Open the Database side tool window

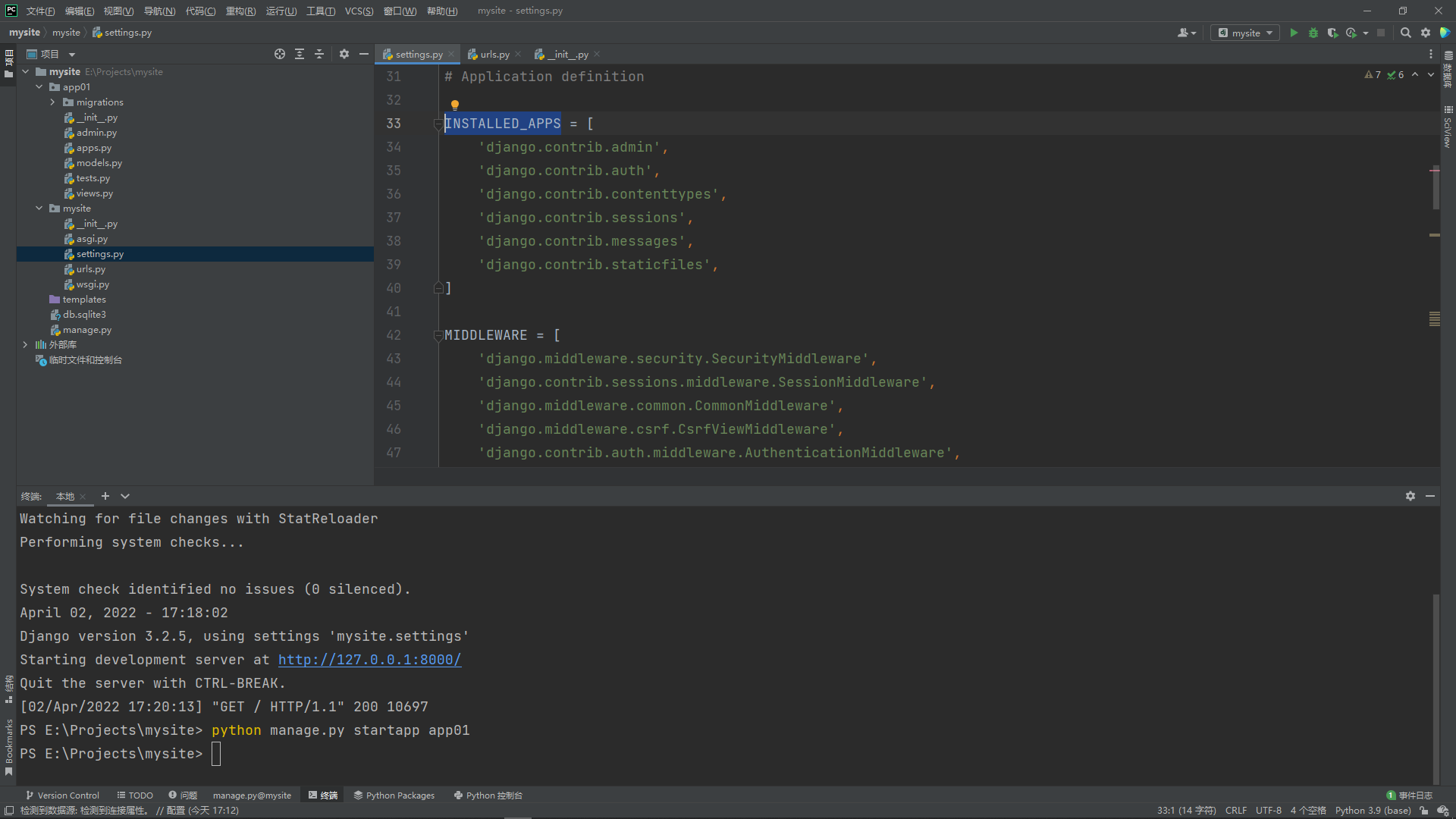coord(1448,69)
